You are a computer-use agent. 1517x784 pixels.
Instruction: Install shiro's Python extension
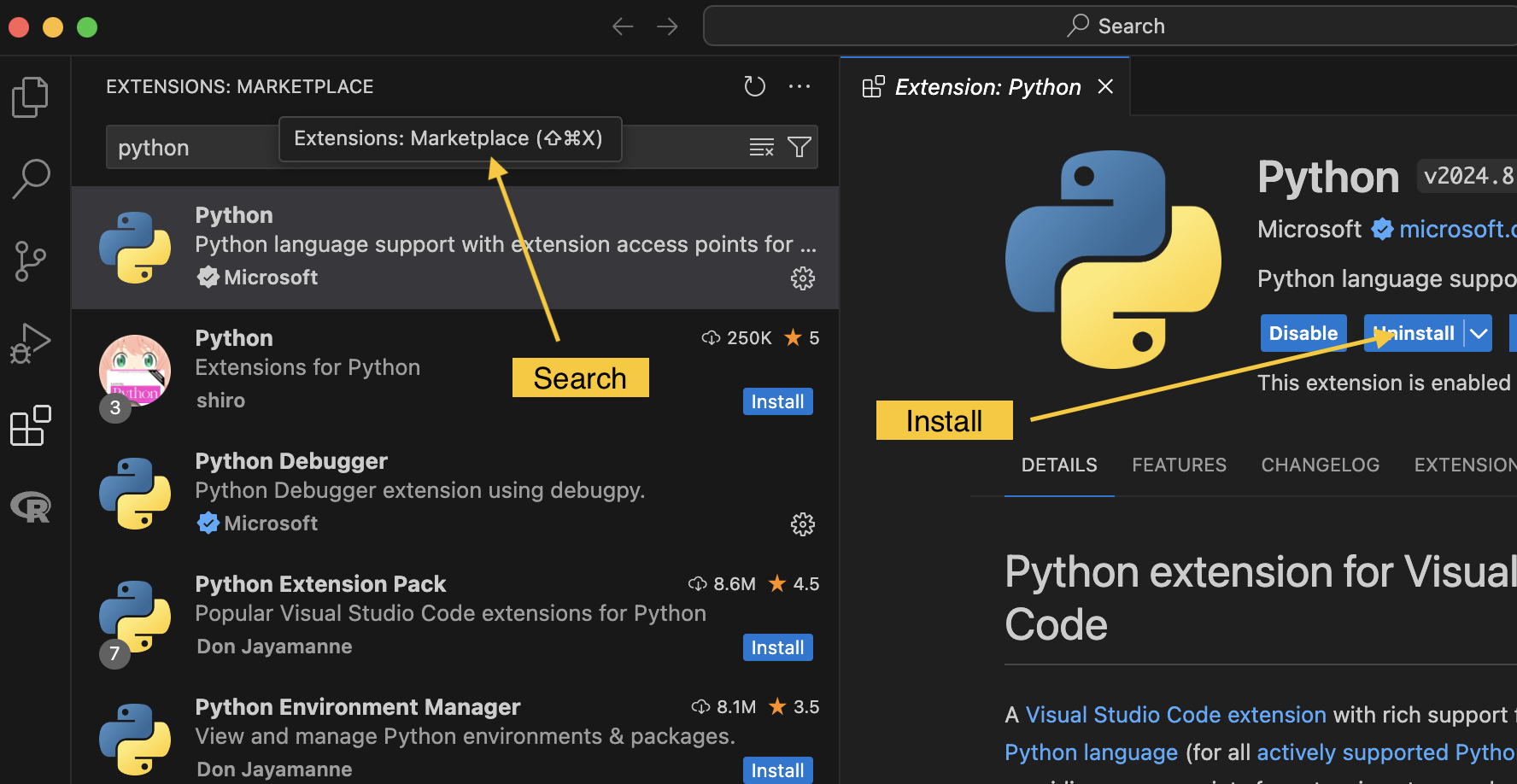777,401
